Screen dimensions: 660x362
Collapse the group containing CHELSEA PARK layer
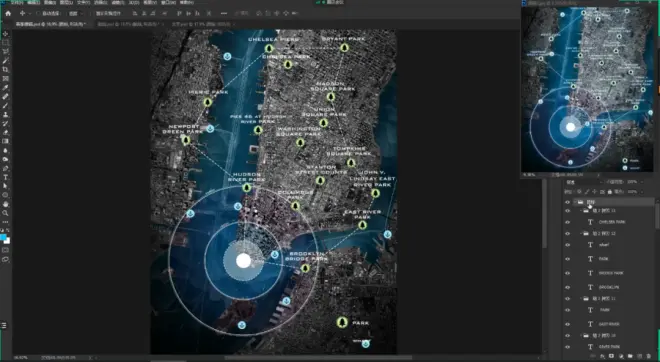581,210
